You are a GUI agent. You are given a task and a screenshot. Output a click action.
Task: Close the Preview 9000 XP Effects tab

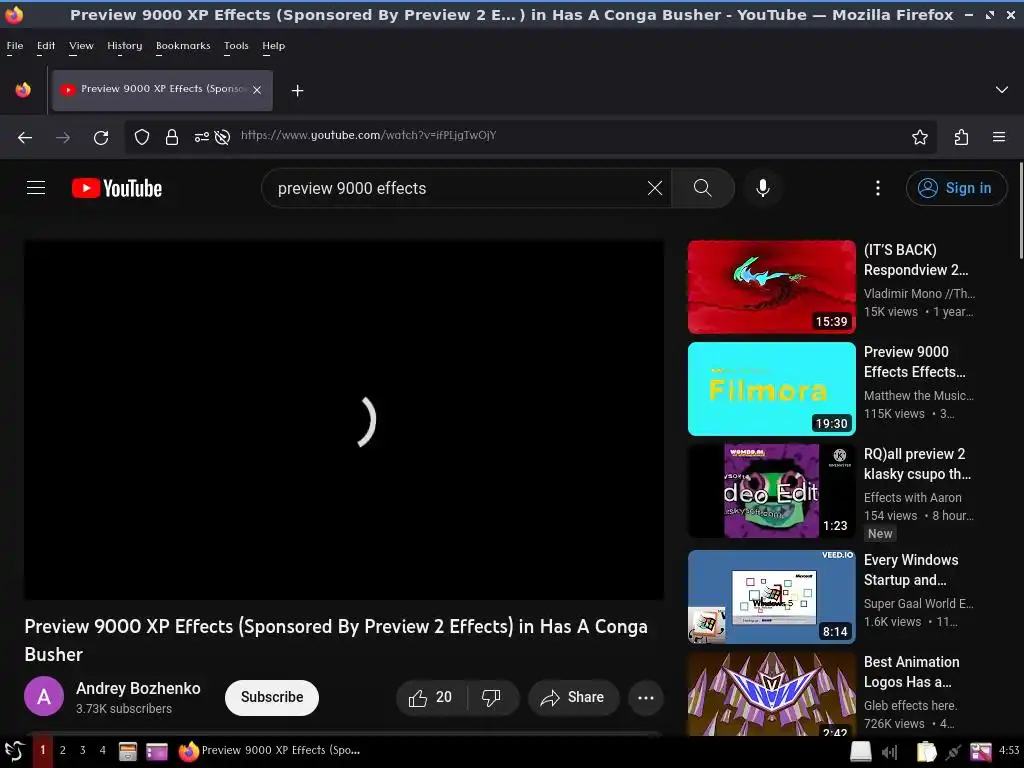pos(257,90)
